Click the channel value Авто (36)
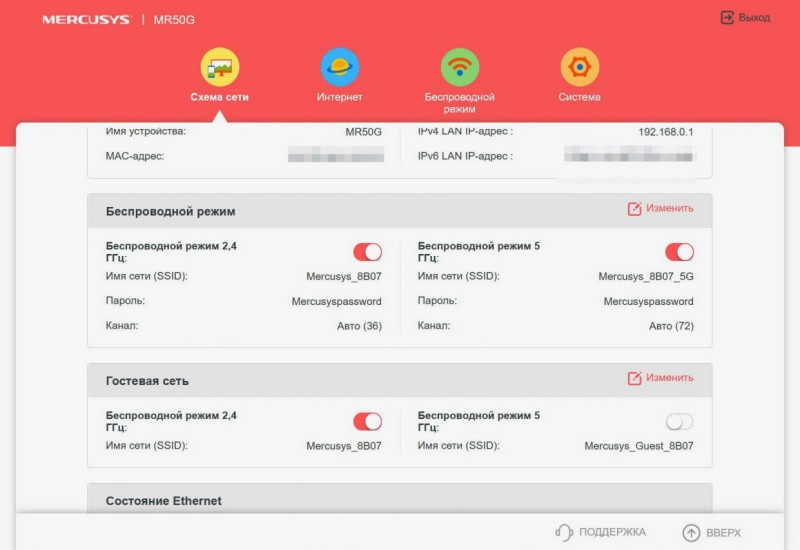 point(359,326)
